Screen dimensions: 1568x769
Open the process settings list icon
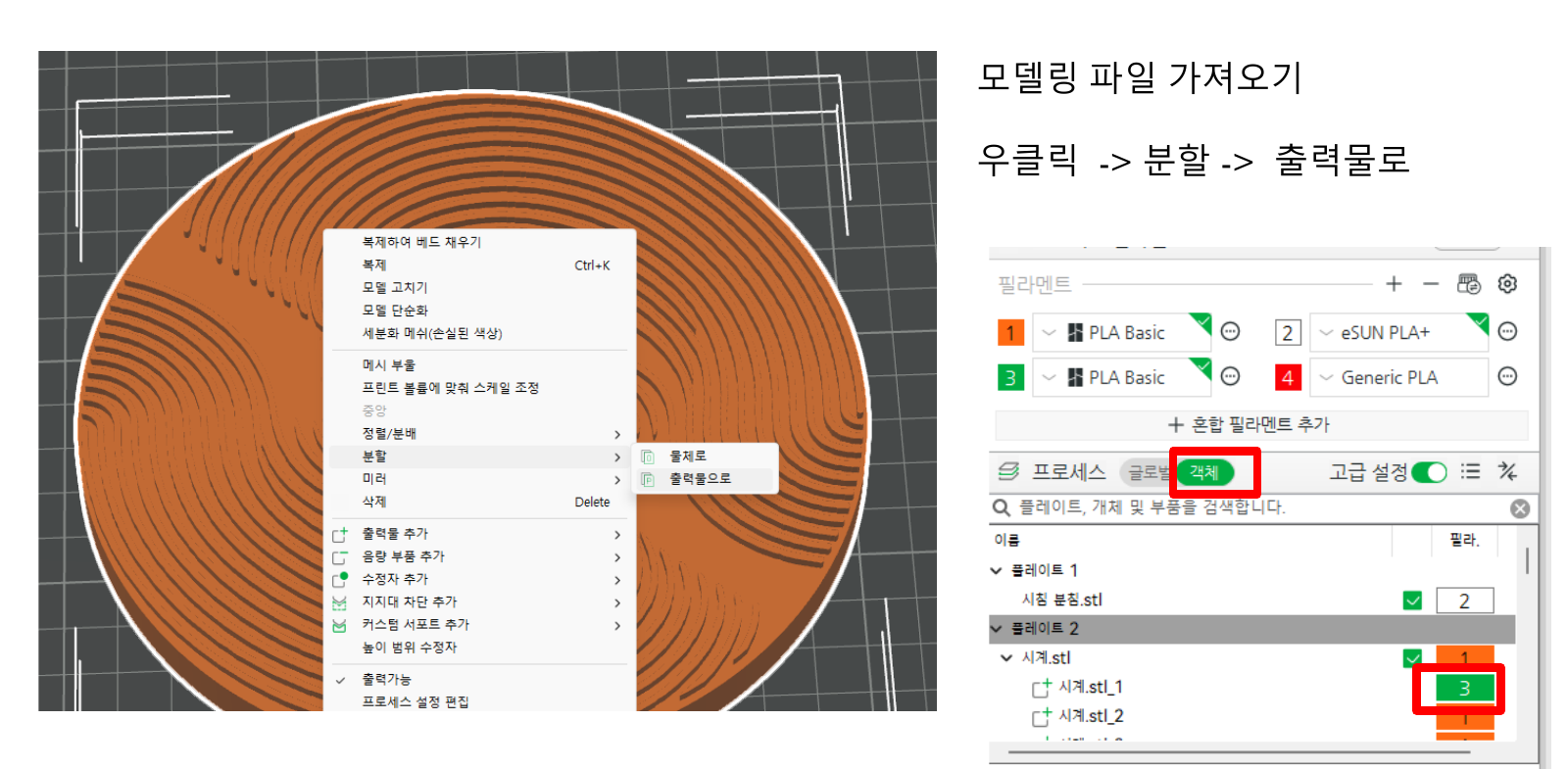pos(1470,471)
